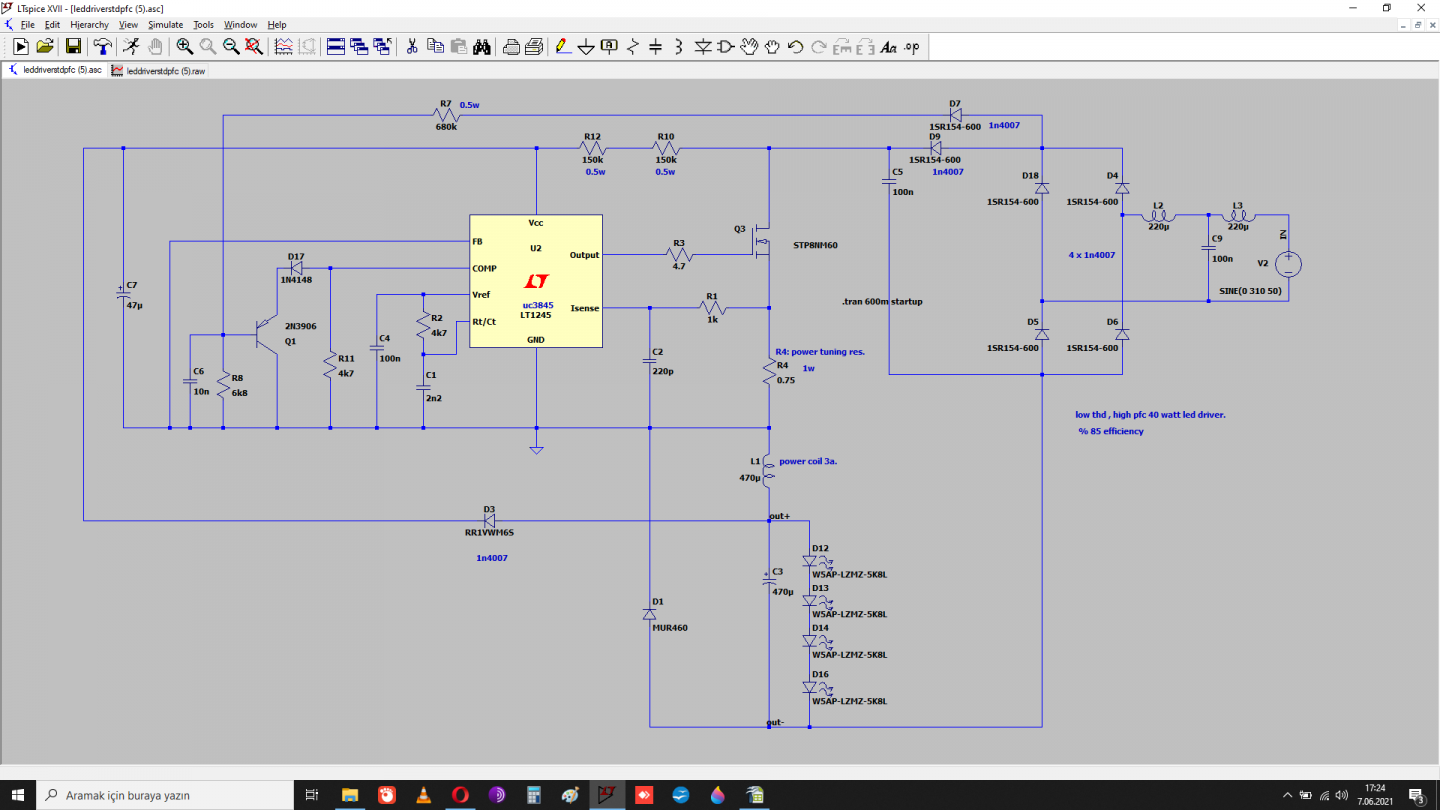Click the Run simulation icon

click(x=20, y=46)
